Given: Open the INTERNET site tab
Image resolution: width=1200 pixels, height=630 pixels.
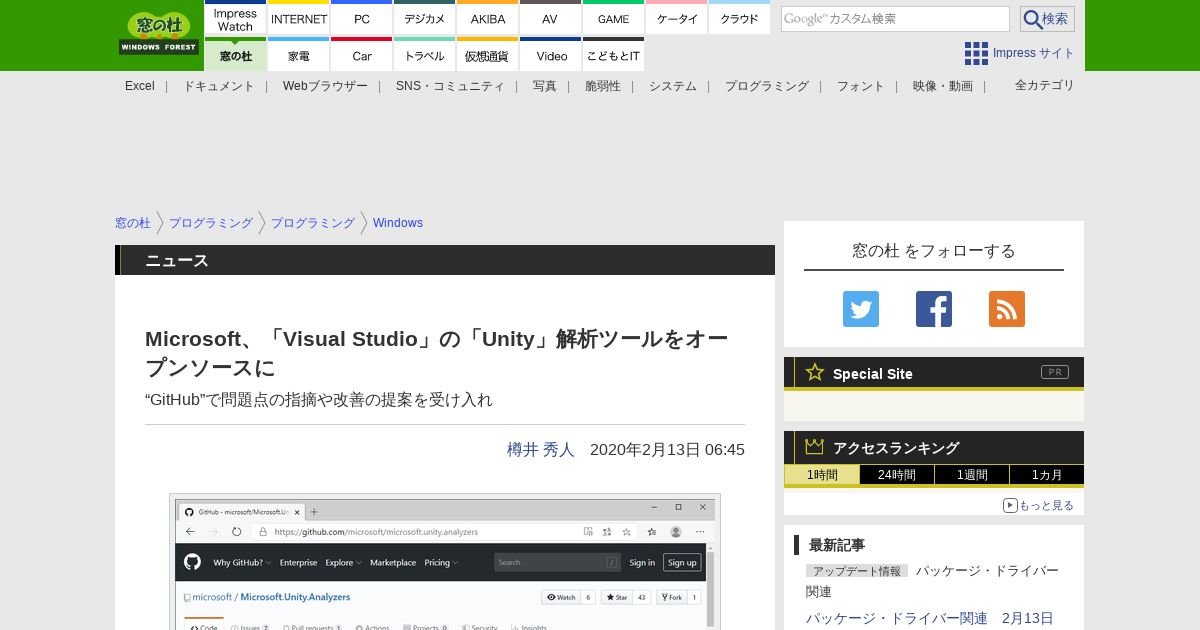Looking at the screenshot, I should 299,18.
